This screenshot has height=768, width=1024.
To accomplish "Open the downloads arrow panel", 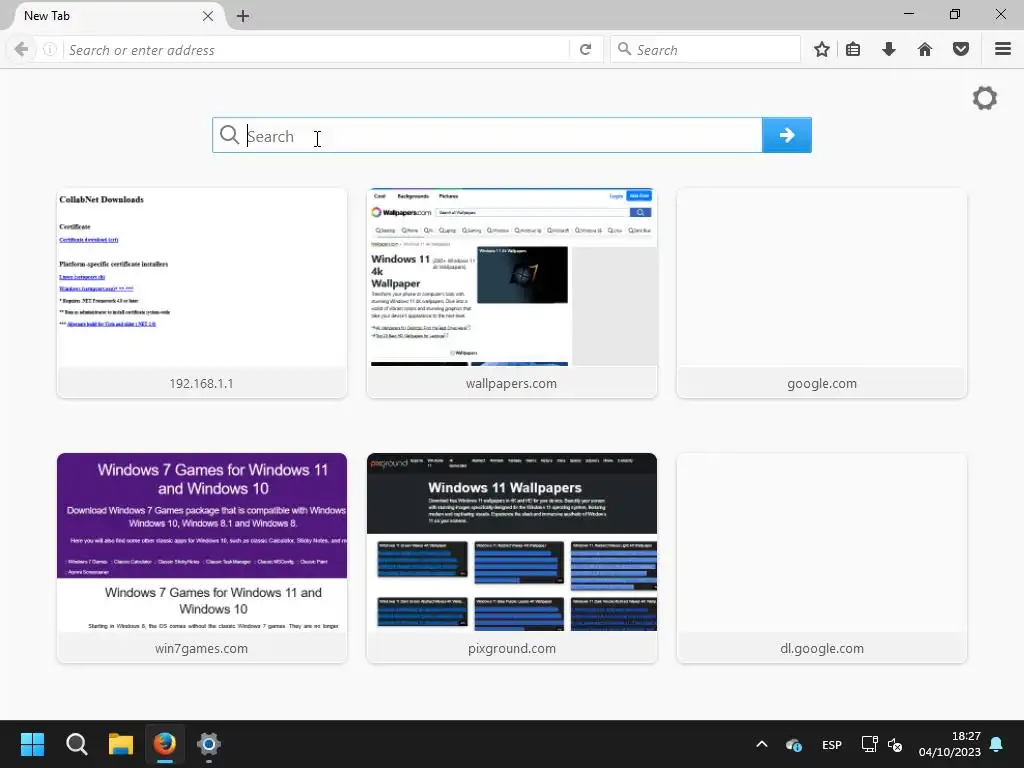I will pos(889,50).
